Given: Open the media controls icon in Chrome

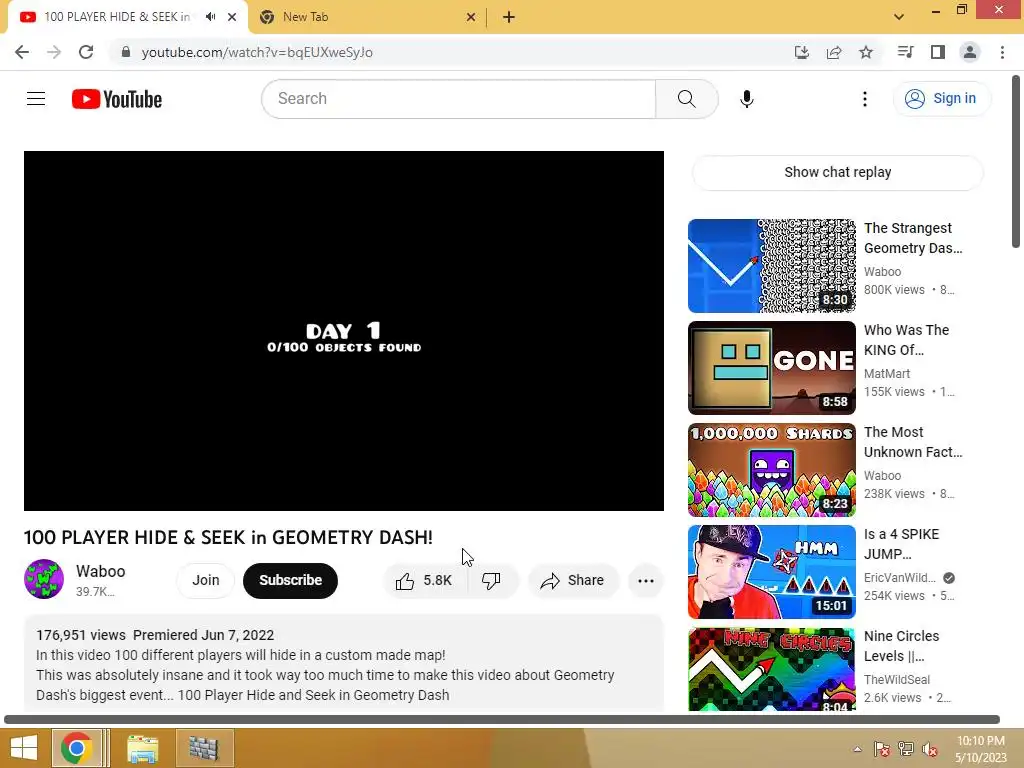Looking at the screenshot, I should click(905, 52).
